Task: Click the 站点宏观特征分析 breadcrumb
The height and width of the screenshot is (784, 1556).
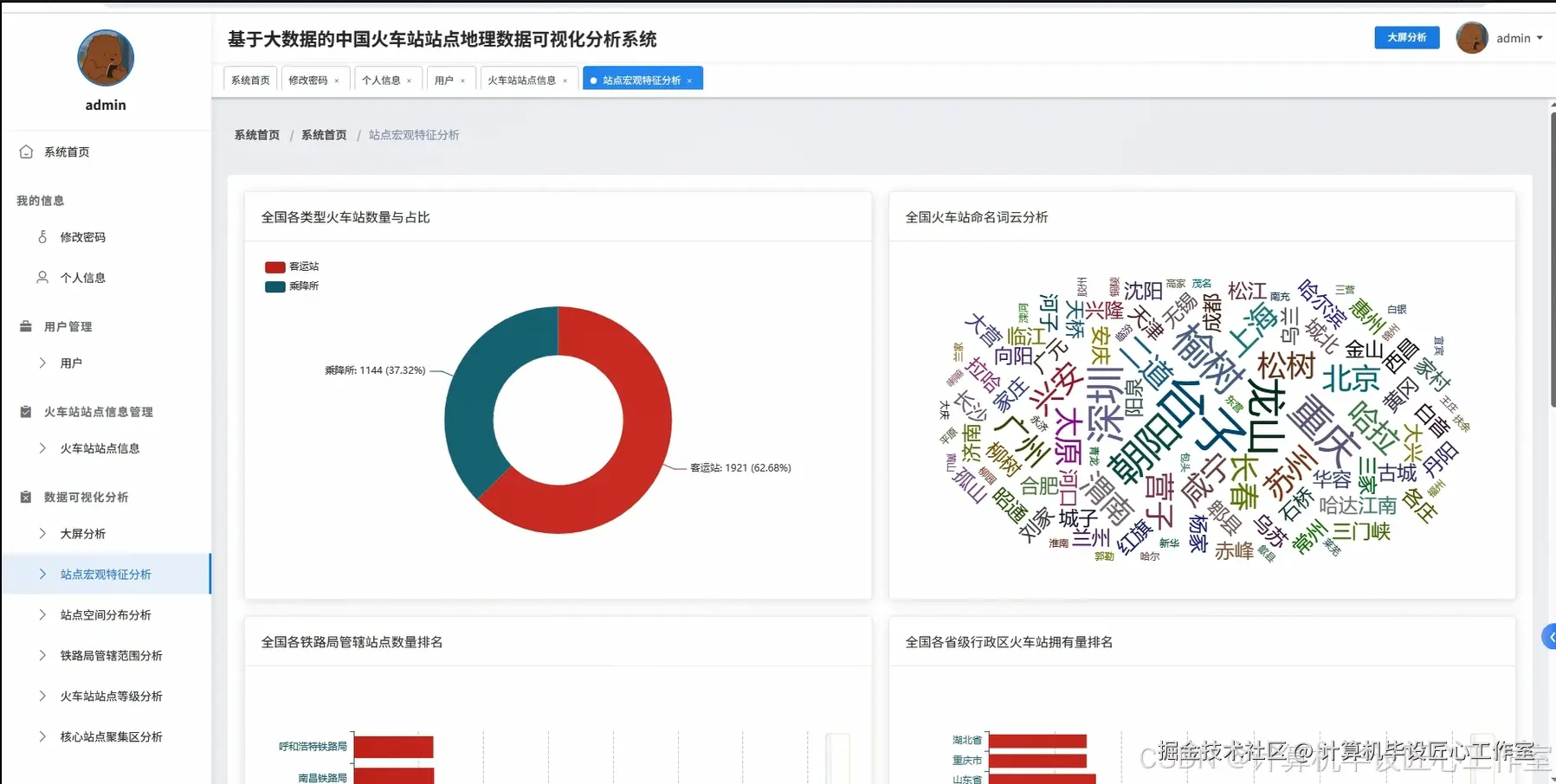Action: pyautogui.click(x=414, y=135)
